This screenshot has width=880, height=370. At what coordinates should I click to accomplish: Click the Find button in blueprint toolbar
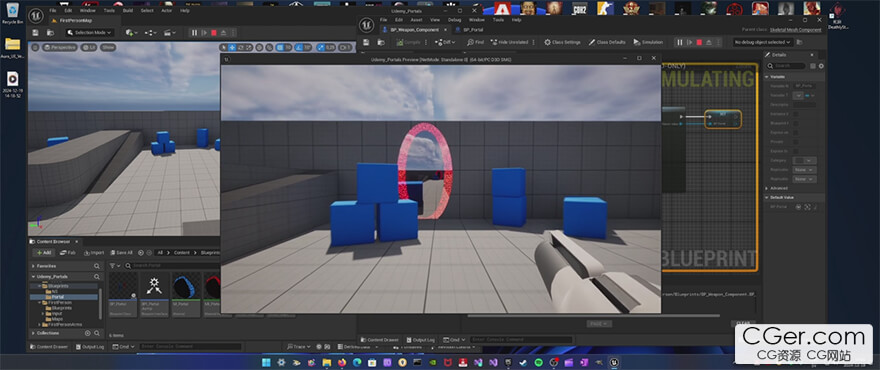475,42
